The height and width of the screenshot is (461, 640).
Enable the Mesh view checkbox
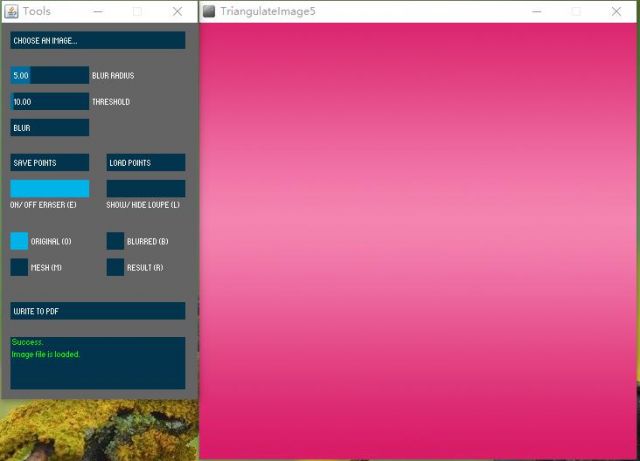[19, 267]
